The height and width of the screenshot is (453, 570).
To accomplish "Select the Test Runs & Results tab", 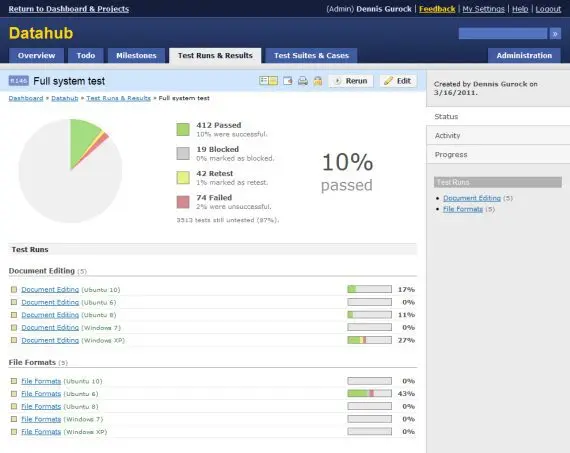I will (x=215, y=56).
